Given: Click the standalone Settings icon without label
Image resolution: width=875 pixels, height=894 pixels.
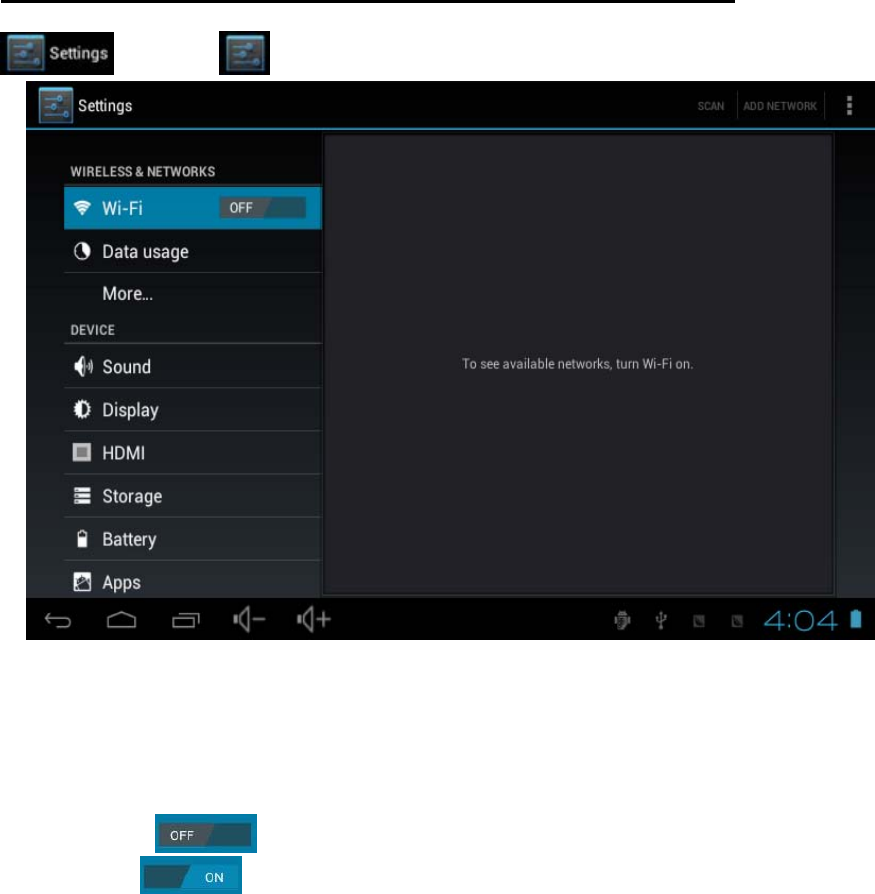Looking at the screenshot, I should coord(245,53).
